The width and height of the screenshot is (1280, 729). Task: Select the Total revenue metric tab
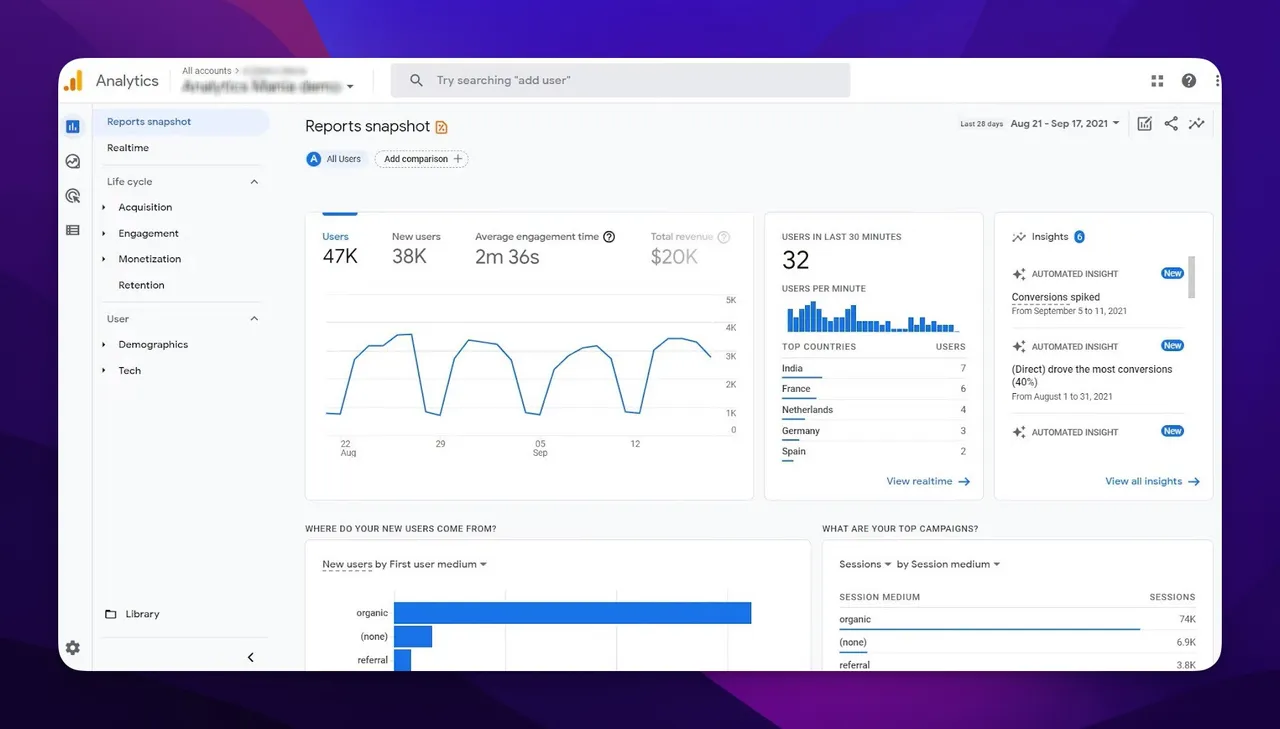click(690, 249)
